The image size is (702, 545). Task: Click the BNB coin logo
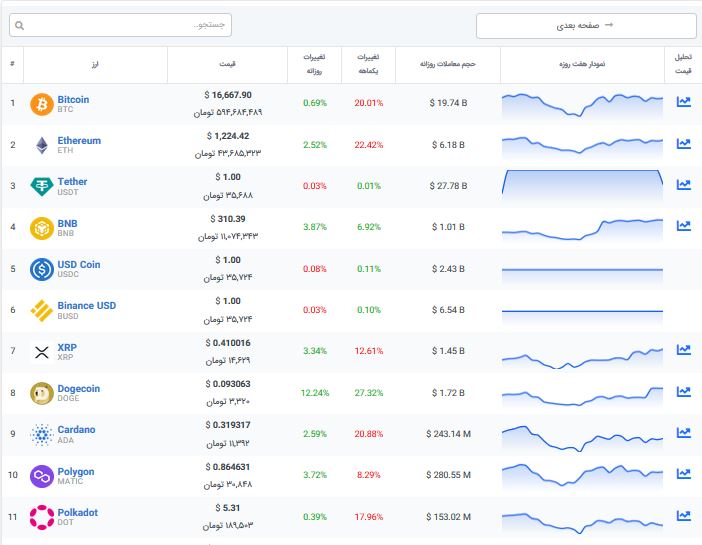tap(42, 228)
